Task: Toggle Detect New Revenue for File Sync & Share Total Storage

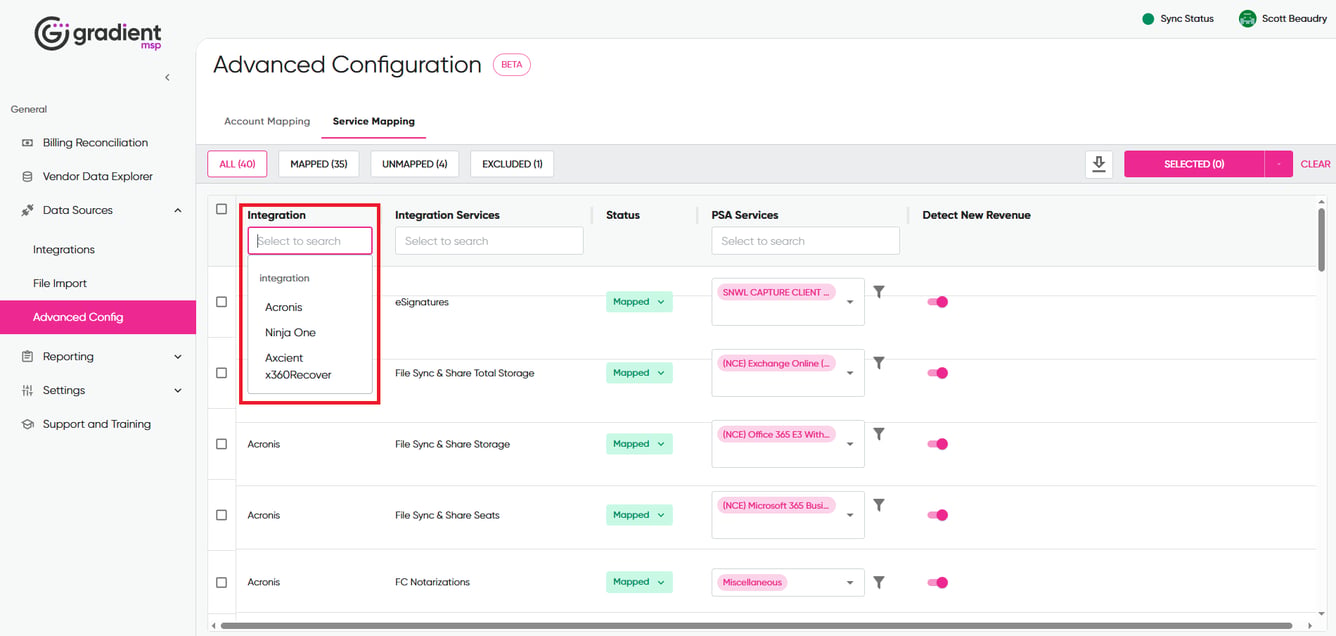Action: point(937,373)
